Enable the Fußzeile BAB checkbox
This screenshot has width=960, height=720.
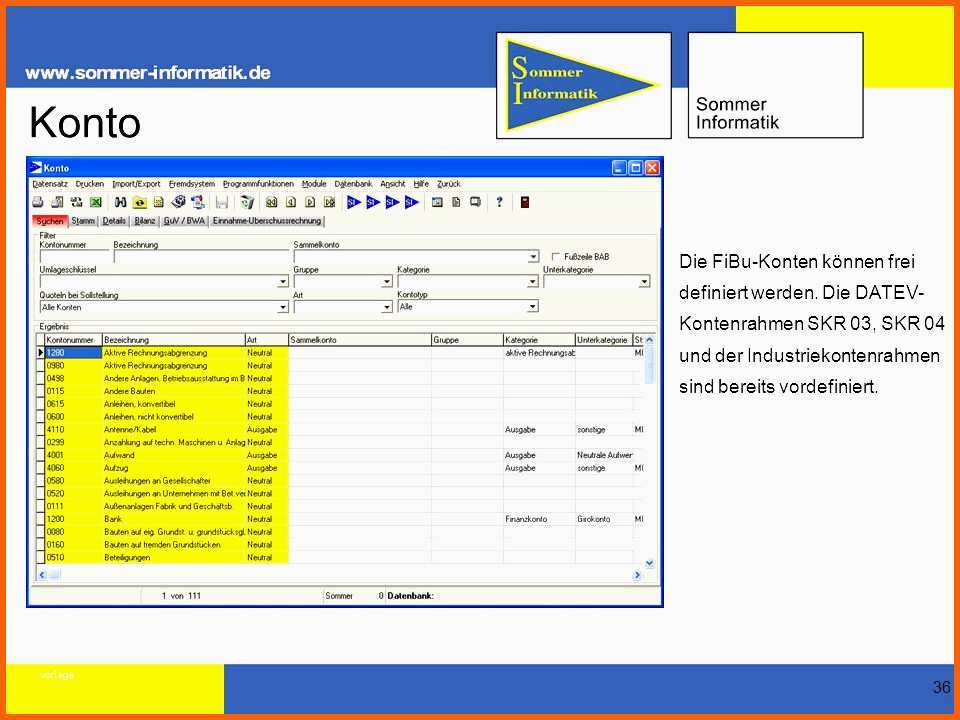coord(556,257)
